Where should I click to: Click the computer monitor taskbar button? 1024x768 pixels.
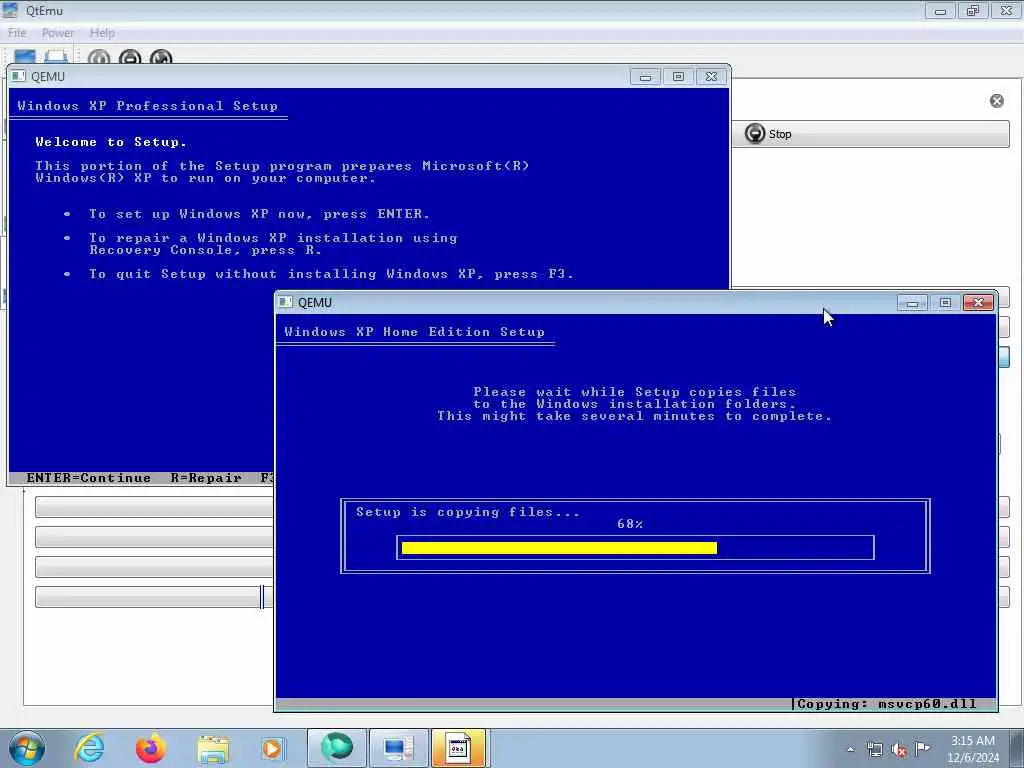(x=398, y=748)
